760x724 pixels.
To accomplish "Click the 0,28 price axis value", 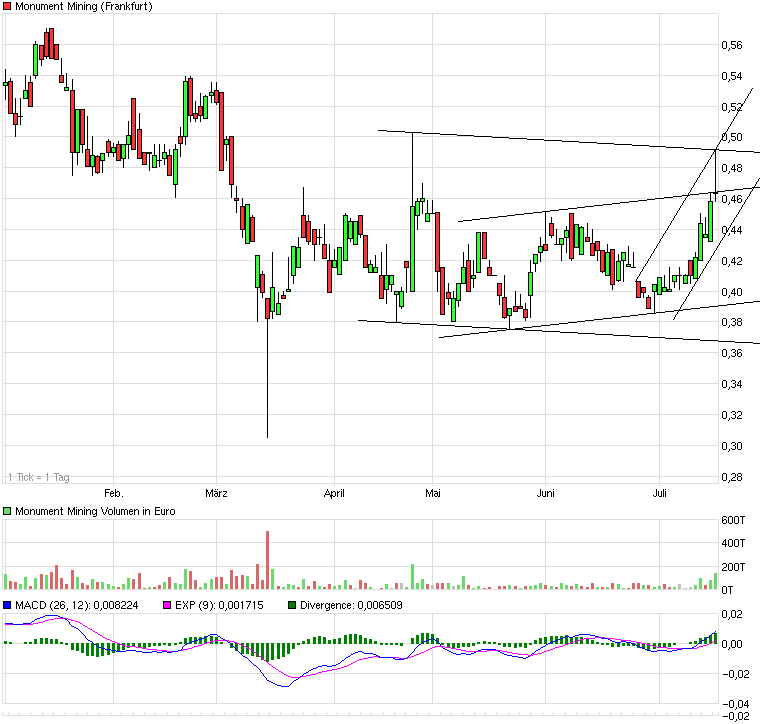I will [x=732, y=477].
